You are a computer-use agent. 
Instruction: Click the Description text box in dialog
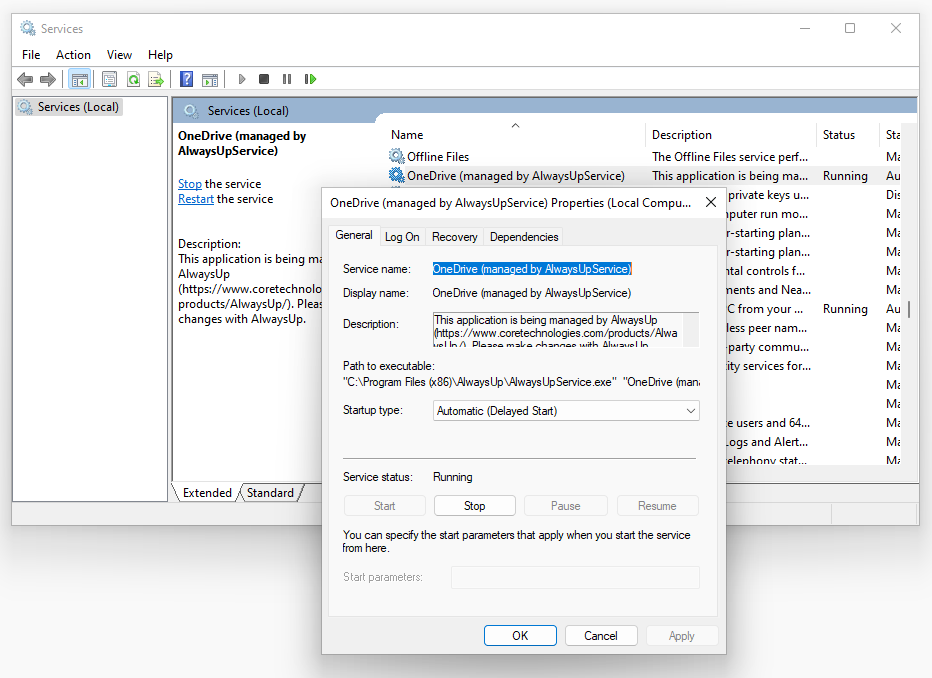point(558,330)
